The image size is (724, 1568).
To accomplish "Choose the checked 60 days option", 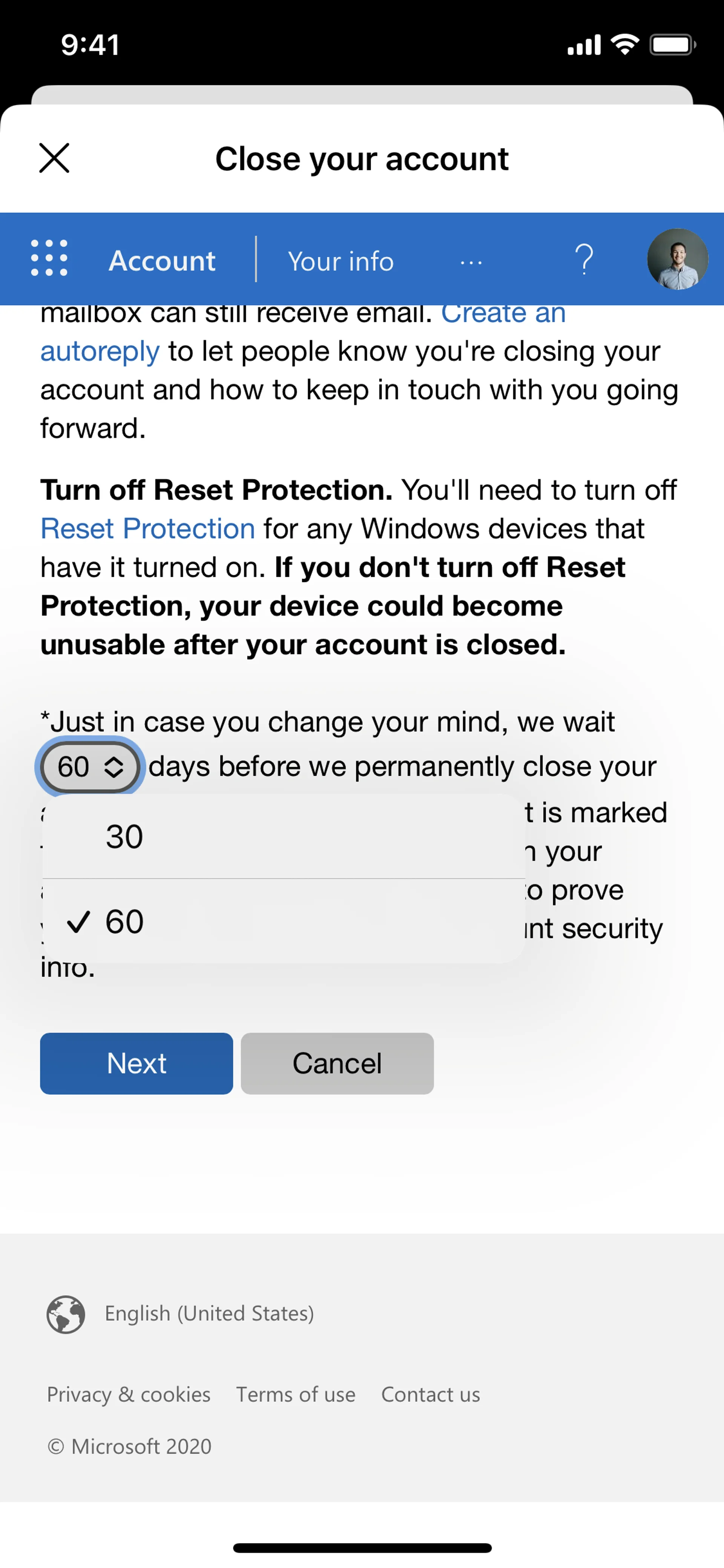I will coord(284,921).
